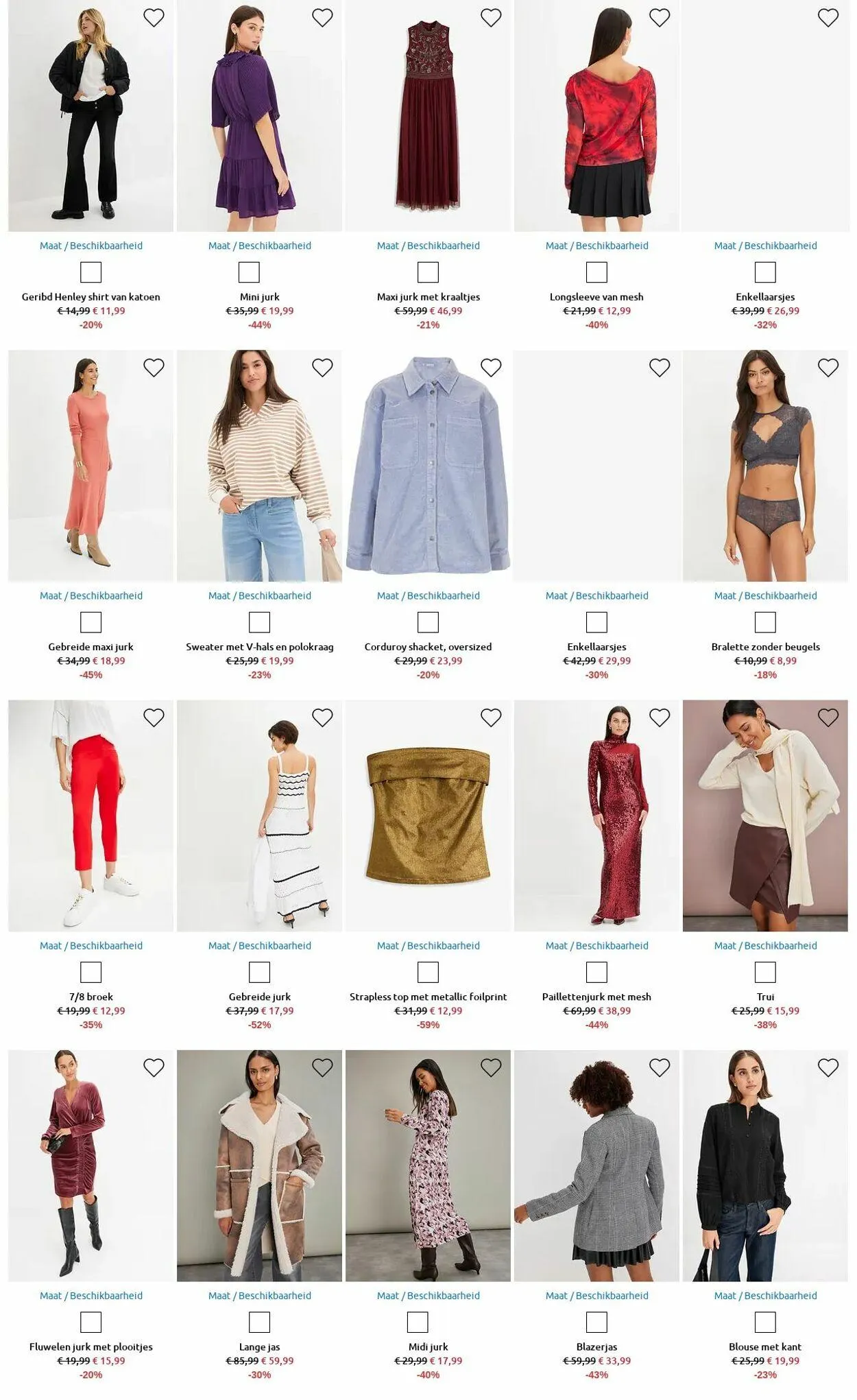
Task: Add Lange jas to wishlist heart
Action: [x=322, y=1067]
